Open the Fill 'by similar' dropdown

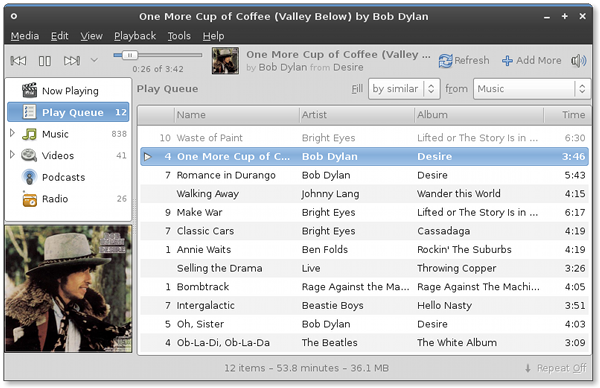(404, 89)
